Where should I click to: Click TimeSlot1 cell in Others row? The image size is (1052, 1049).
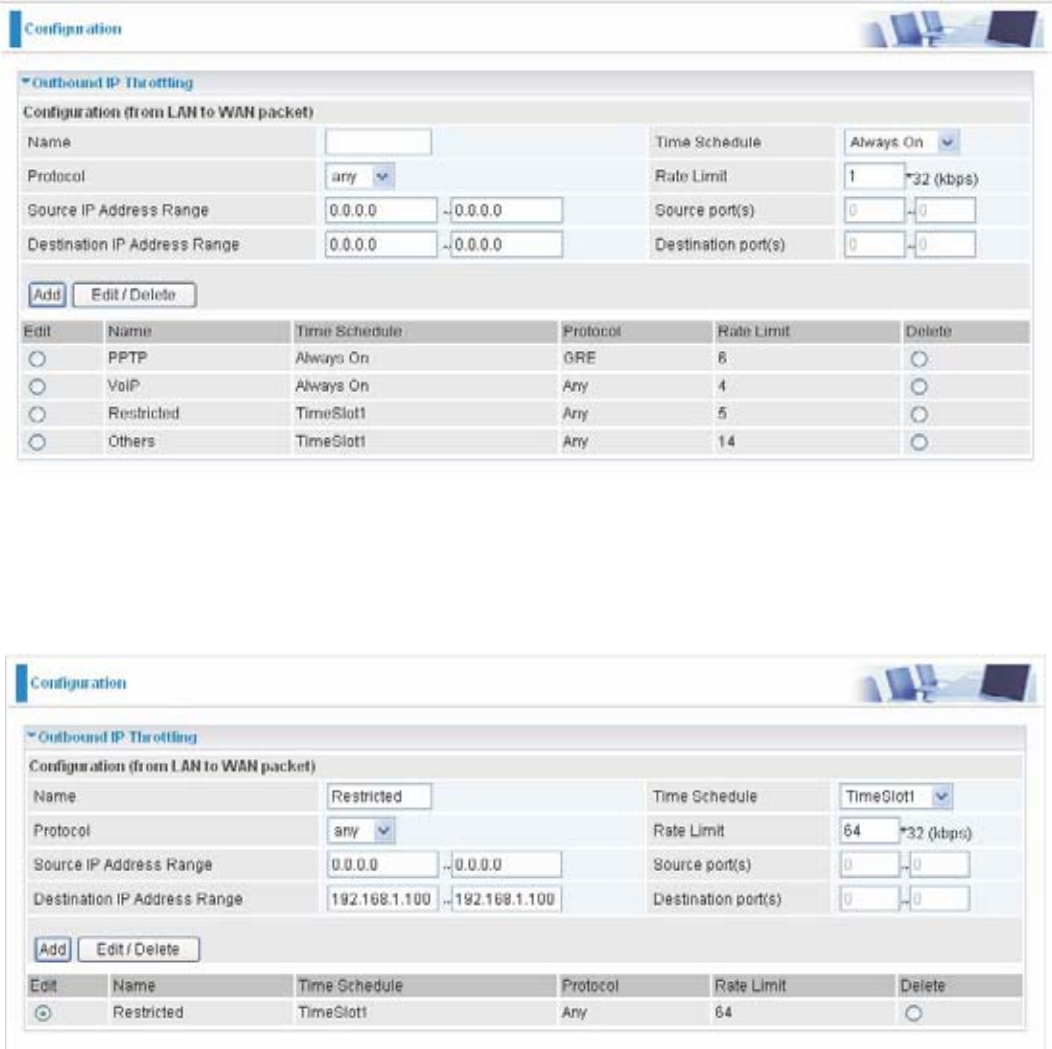coord(331,441)
